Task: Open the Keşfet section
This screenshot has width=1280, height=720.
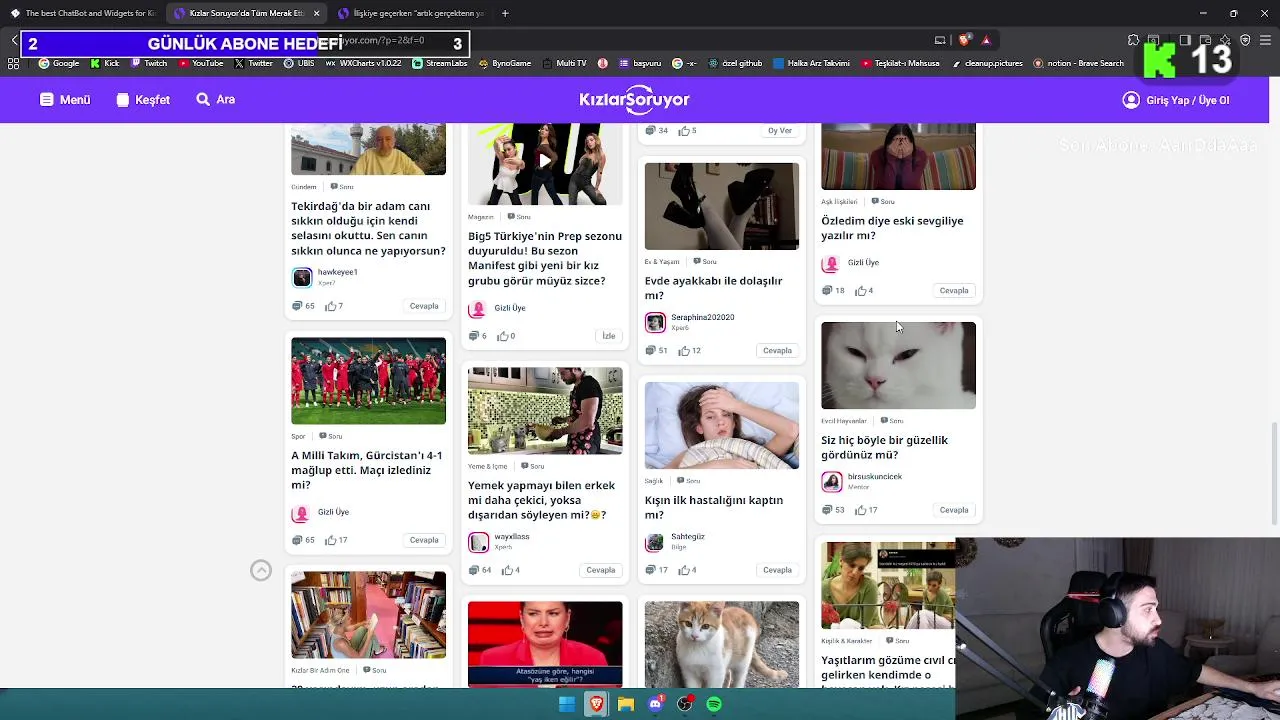Action: (x=143, y=100)
